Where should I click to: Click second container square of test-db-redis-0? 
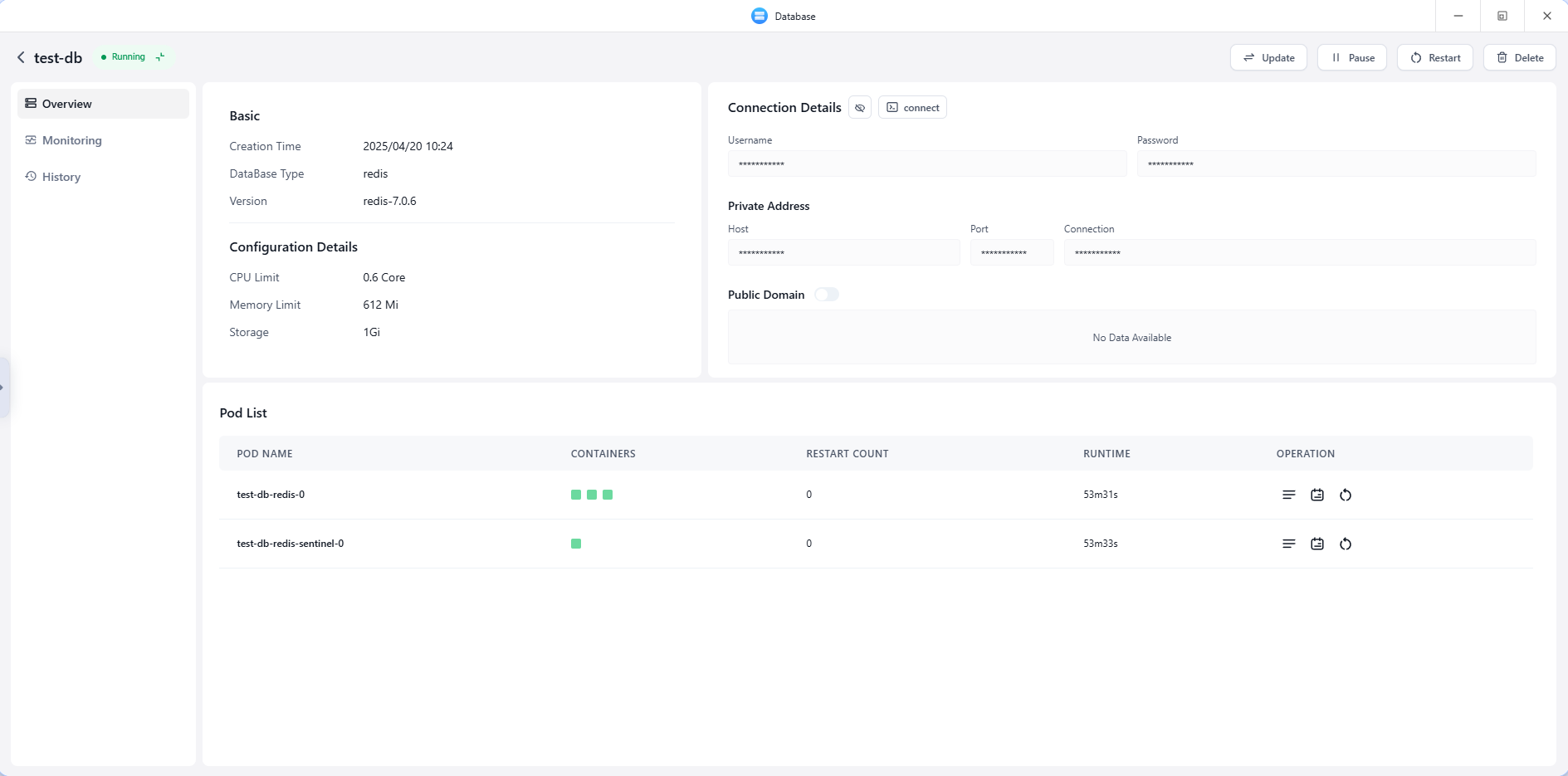pos(592,495)
